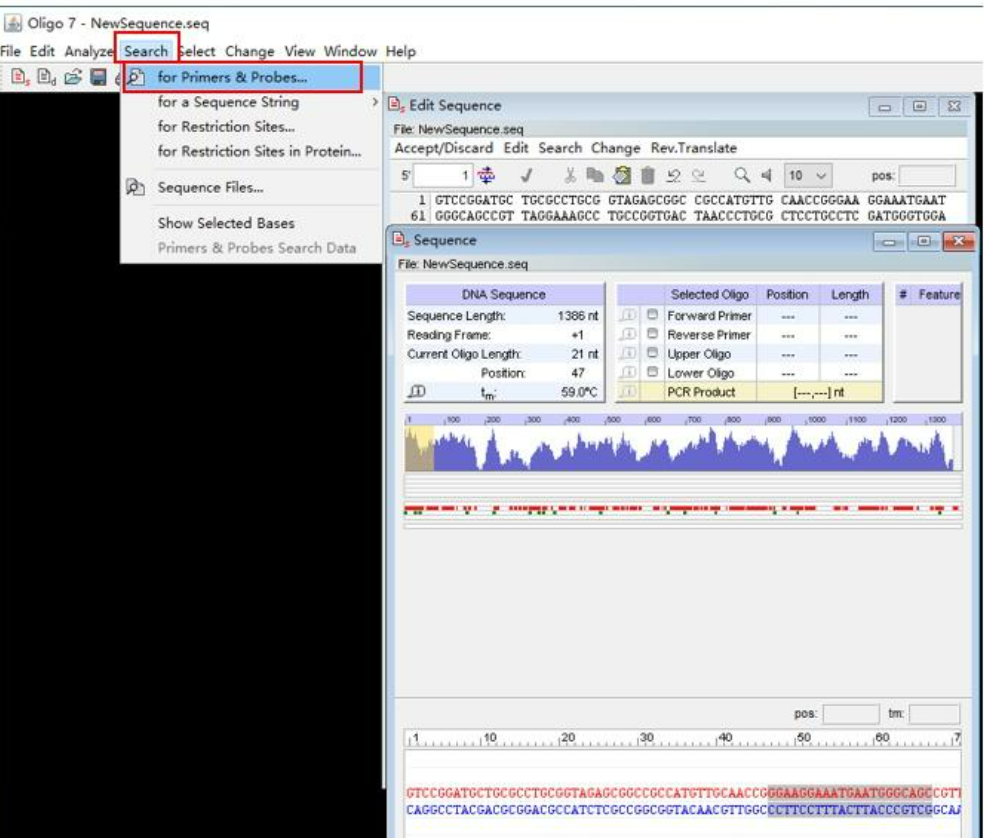Open the Help menu
The width and height of the screenshot is (984, 838).
coord(400,51)
